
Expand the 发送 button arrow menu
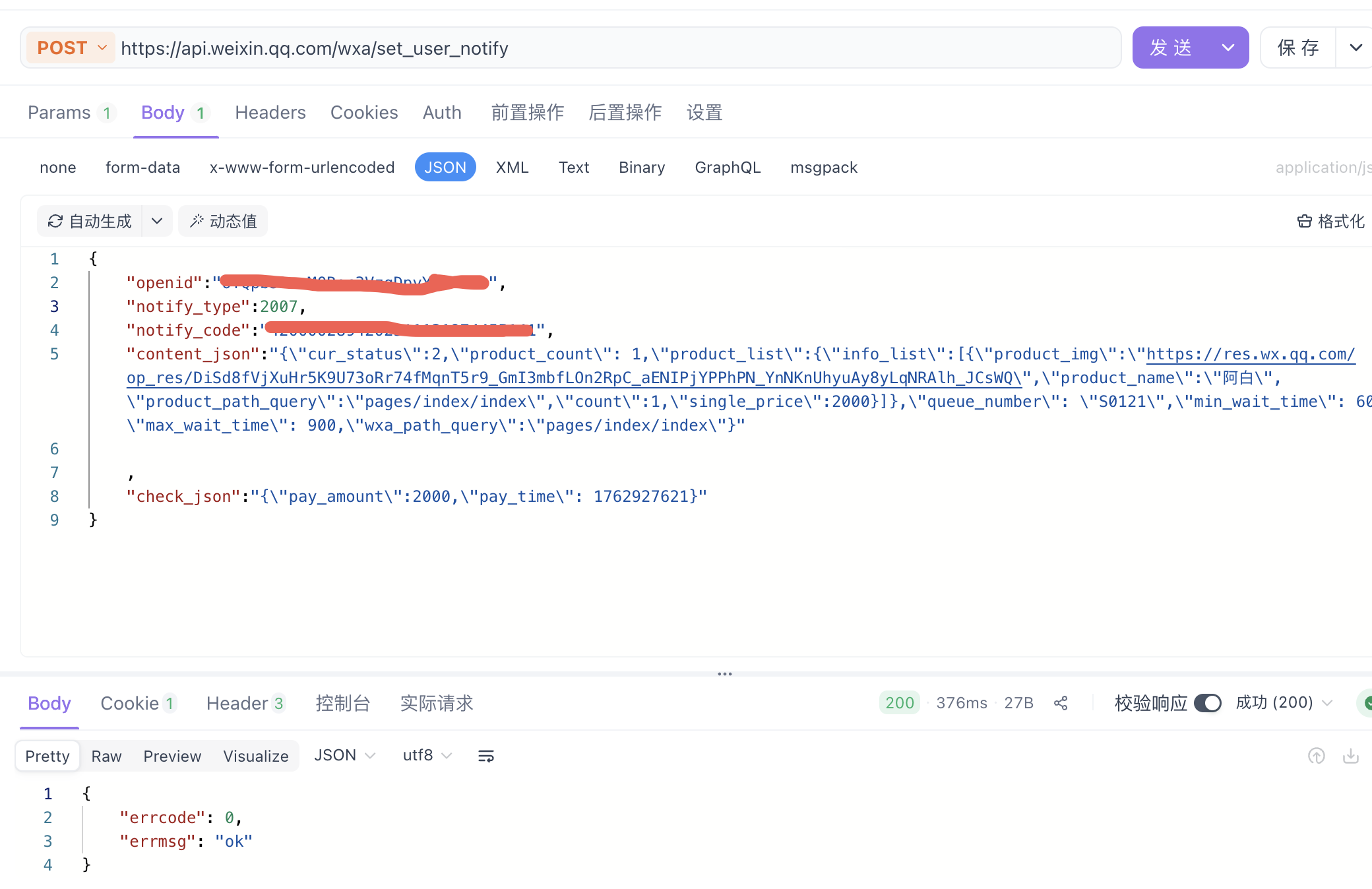(1228, 47)
